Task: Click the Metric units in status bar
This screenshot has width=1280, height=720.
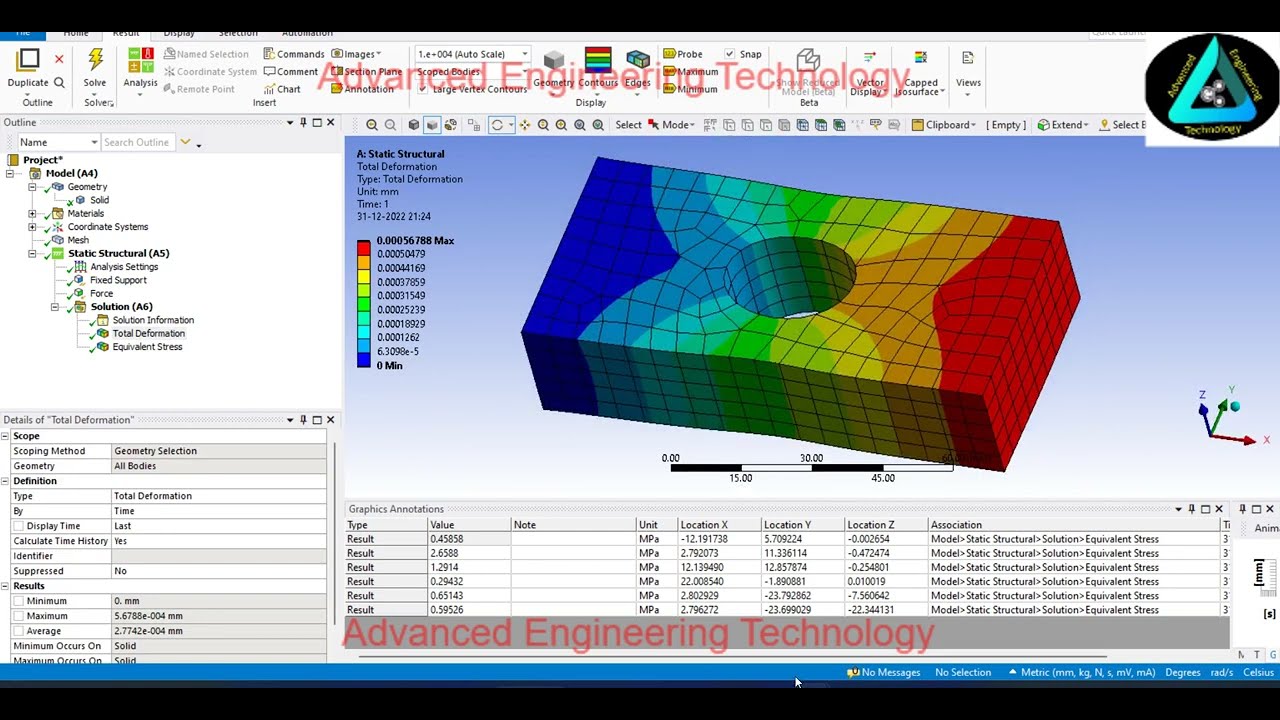Action: [1087, 672]
